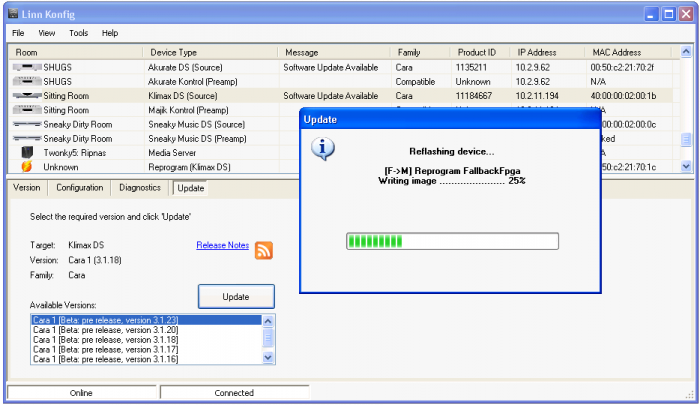
Task: Click the Akurate Kontrol preamp icon for SHUGS
Action: [27, 82]
